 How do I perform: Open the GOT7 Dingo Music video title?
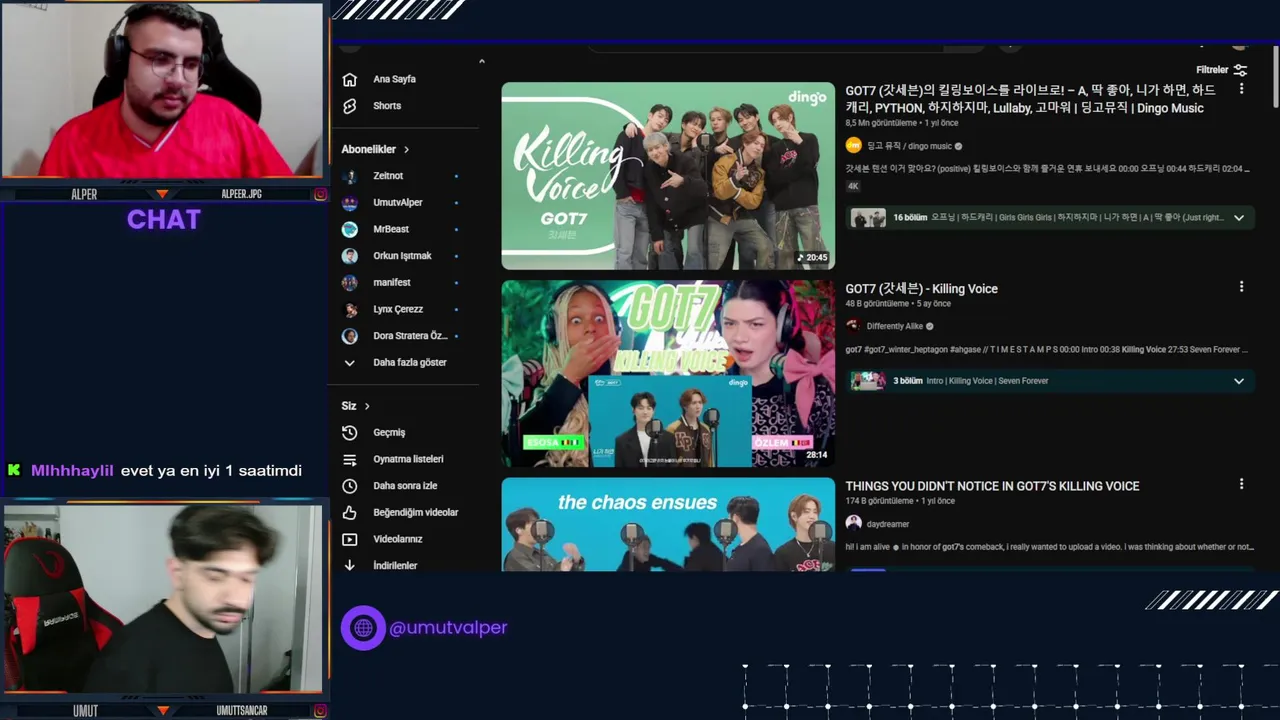pos(1030,99)
